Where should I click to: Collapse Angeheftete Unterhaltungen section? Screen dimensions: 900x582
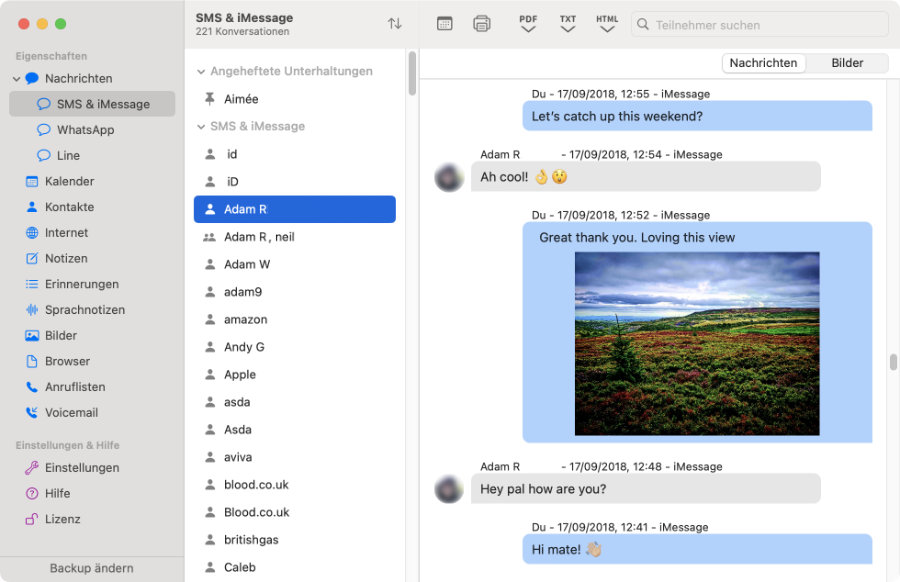pyautogui.click(x=201, y=72)
